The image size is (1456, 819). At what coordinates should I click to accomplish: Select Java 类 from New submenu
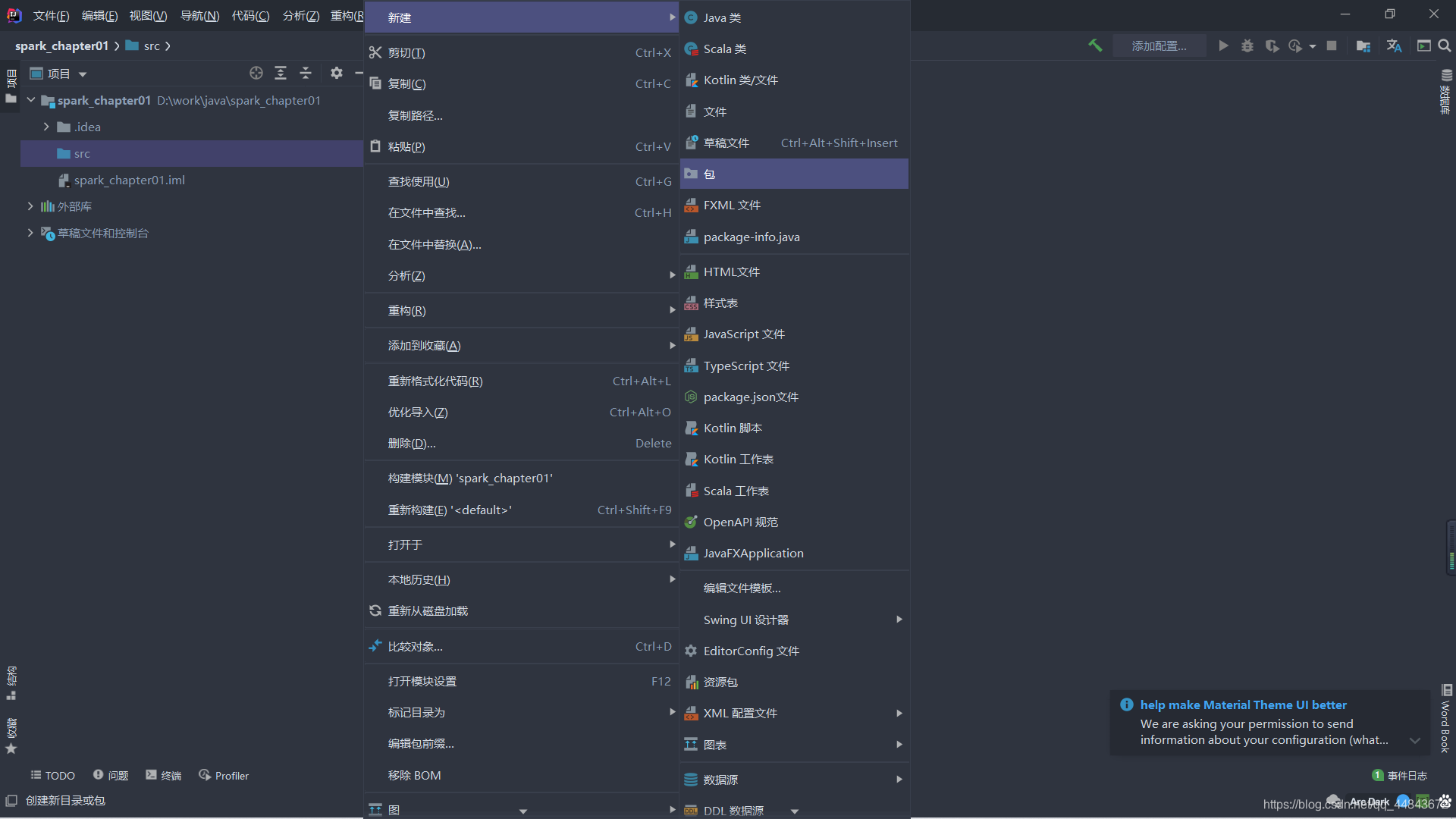794,17
